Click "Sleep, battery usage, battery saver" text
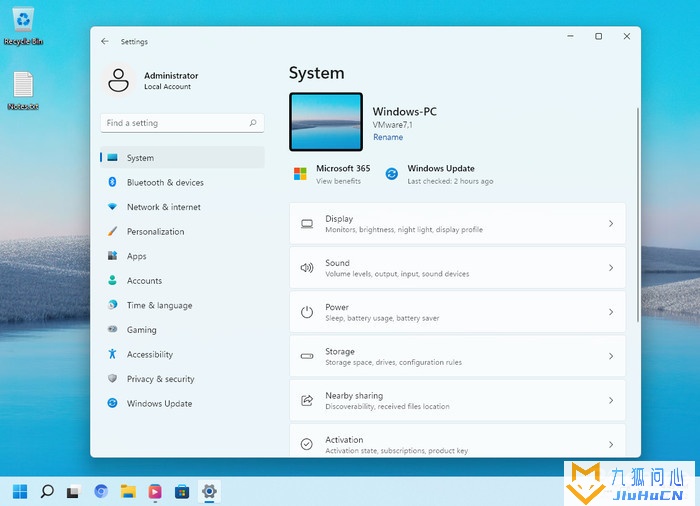700x506 pixels. point(382,318)
